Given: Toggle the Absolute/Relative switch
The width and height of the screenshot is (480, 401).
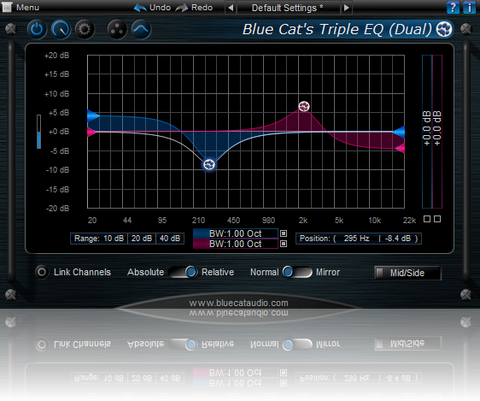Looking at the screenshot, I should tap(183, 272).
